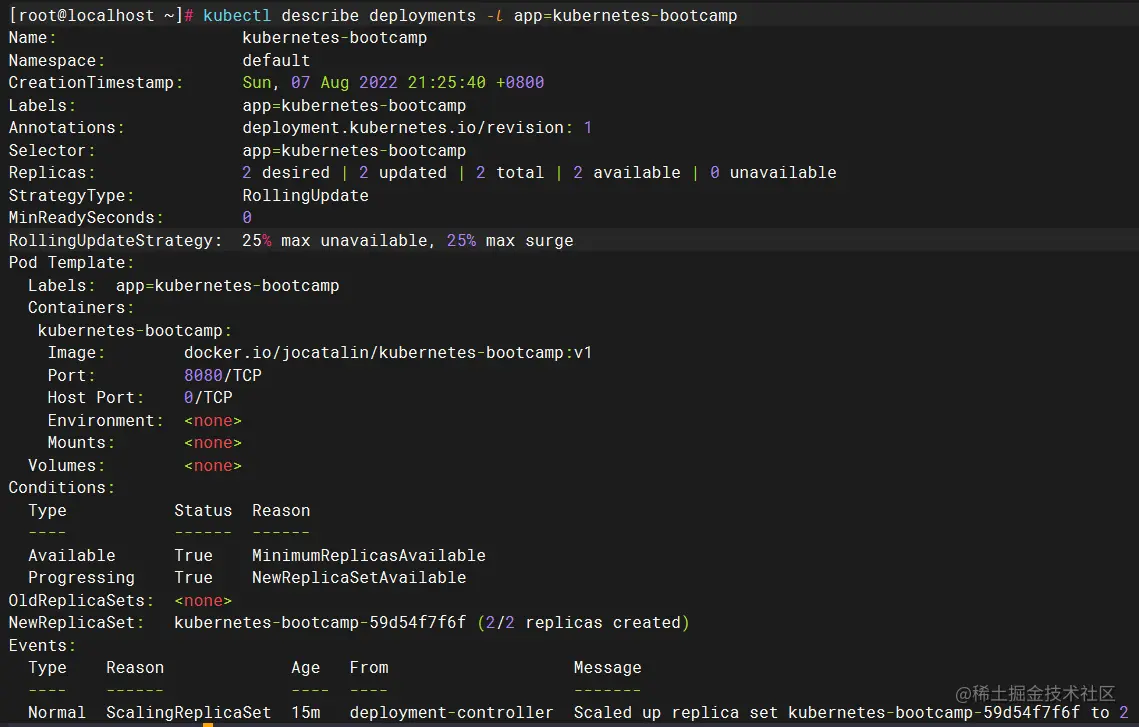Click the Host Port value 0/TCP
Image resolution: width=1139 pixels, height=727 pixels.
click(208, 398)
